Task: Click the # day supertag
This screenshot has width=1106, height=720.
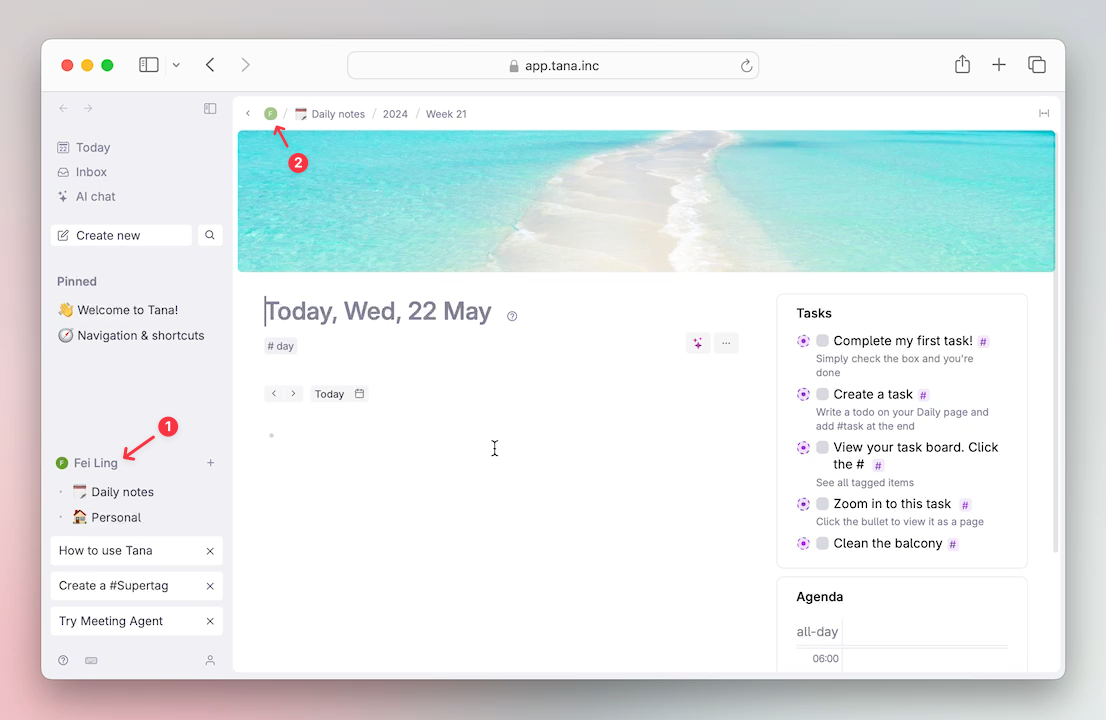Action: pos(281,346)
